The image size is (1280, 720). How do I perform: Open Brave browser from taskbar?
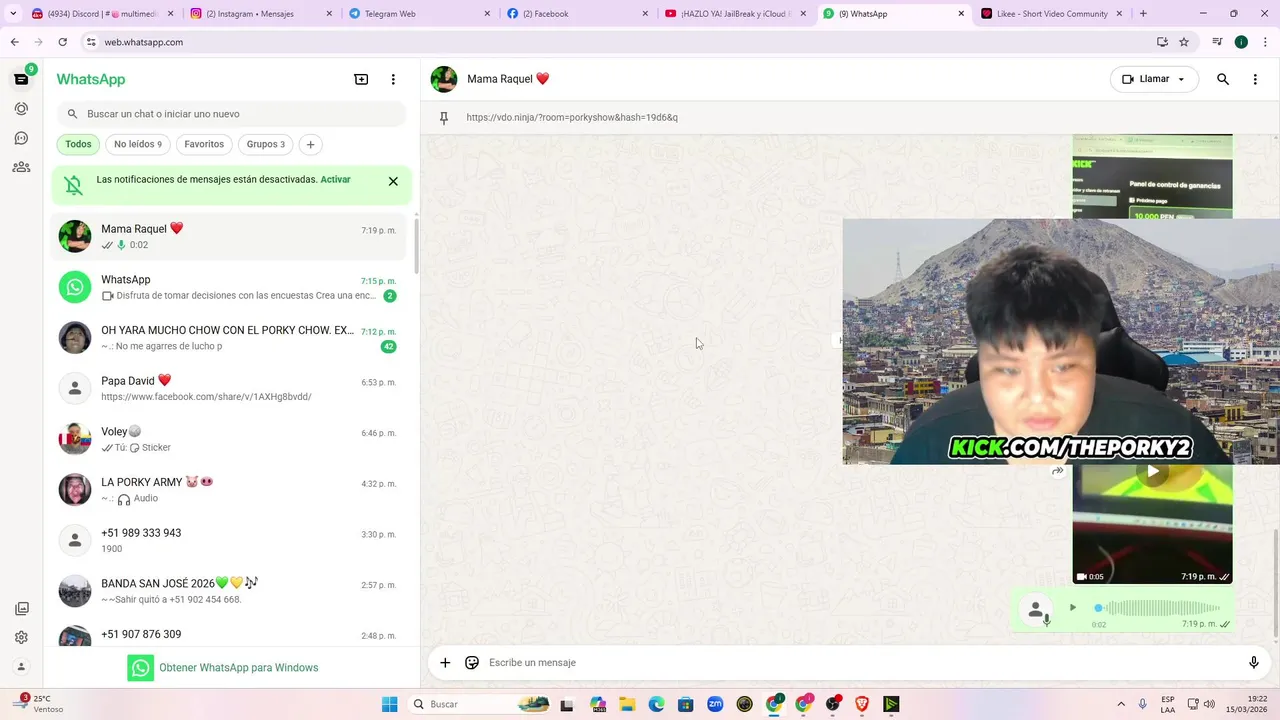pyautogui.click(x=861, y=704)
